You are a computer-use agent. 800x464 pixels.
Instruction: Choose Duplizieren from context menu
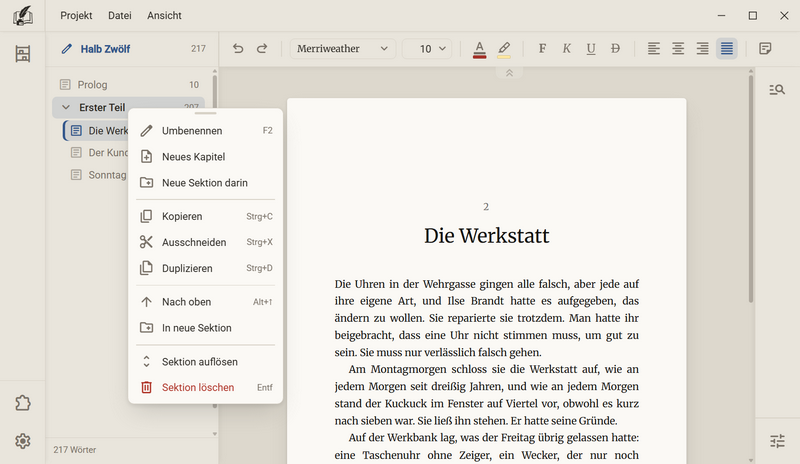pos(206,268)
